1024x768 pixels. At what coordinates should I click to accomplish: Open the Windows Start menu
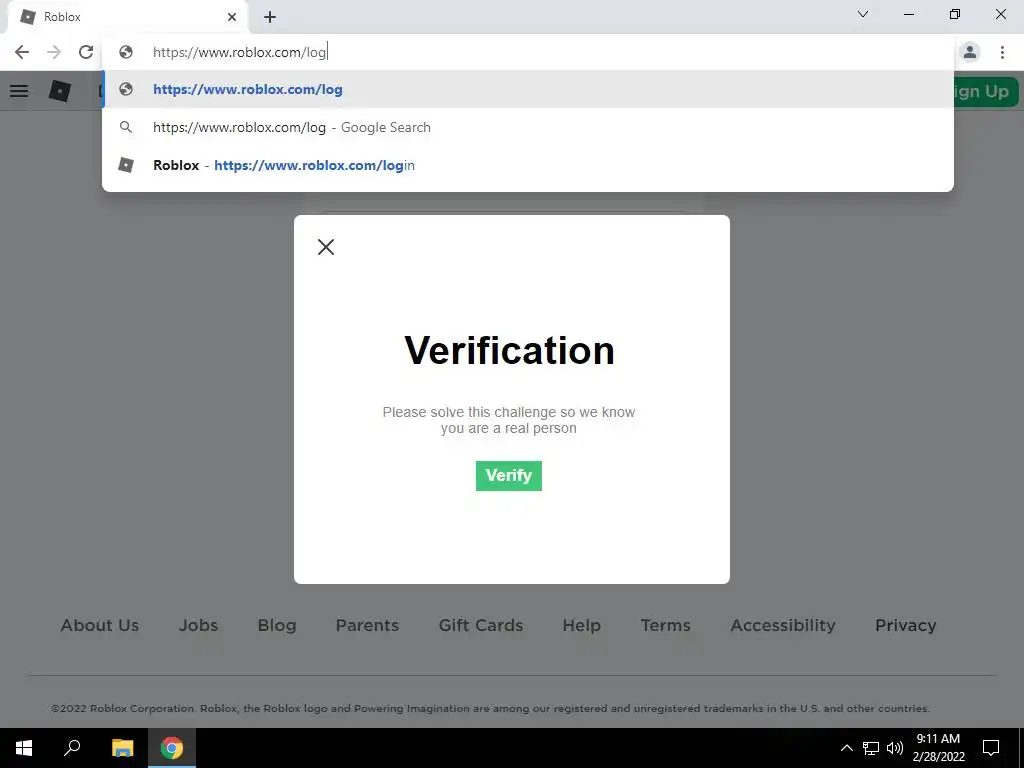click(24, 748)
